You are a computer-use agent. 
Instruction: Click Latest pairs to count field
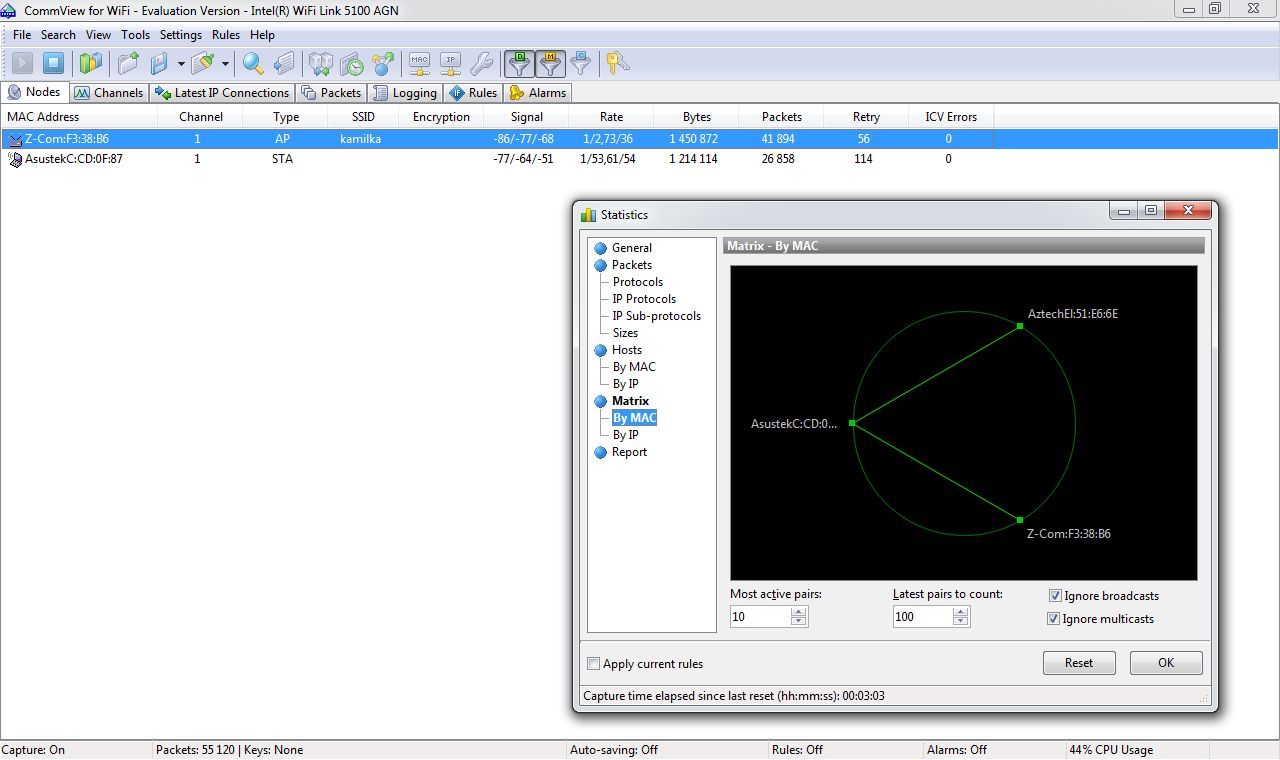(x=922, y=617)
